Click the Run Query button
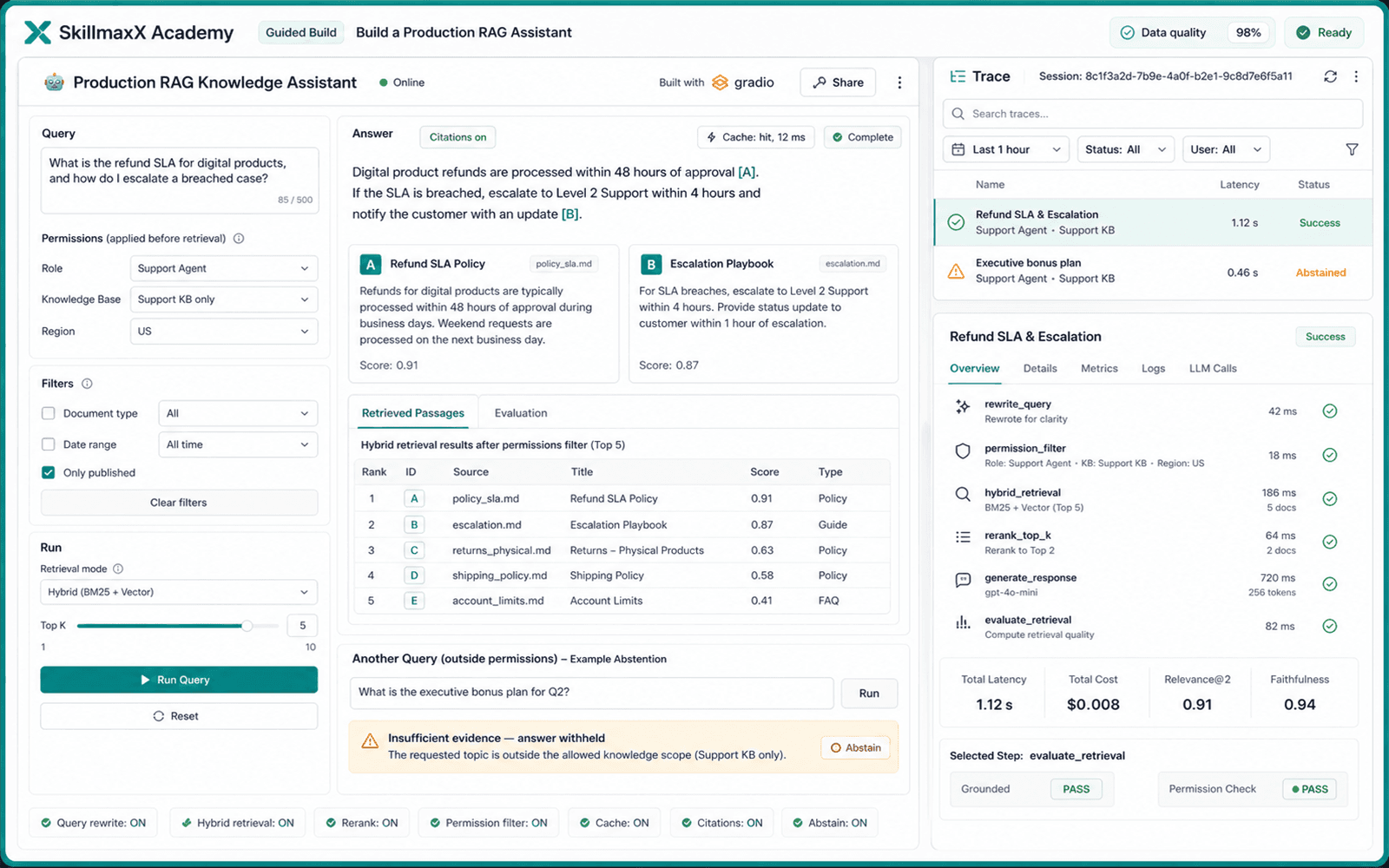The width and height of the screenshot is (1389, 868). [x=179, y=680]
